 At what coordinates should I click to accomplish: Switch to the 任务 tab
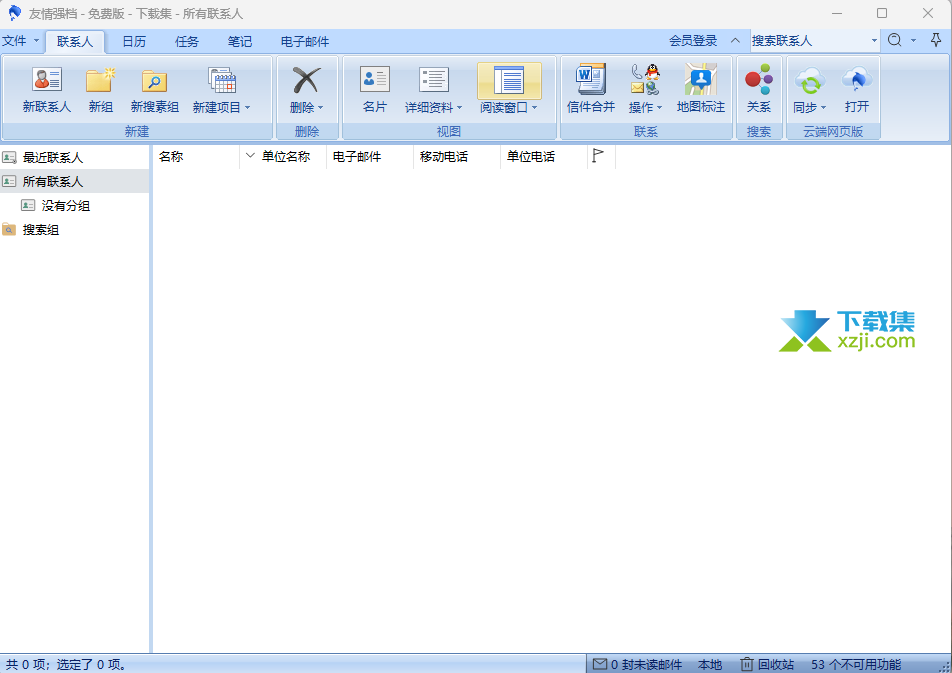(187, 41)
